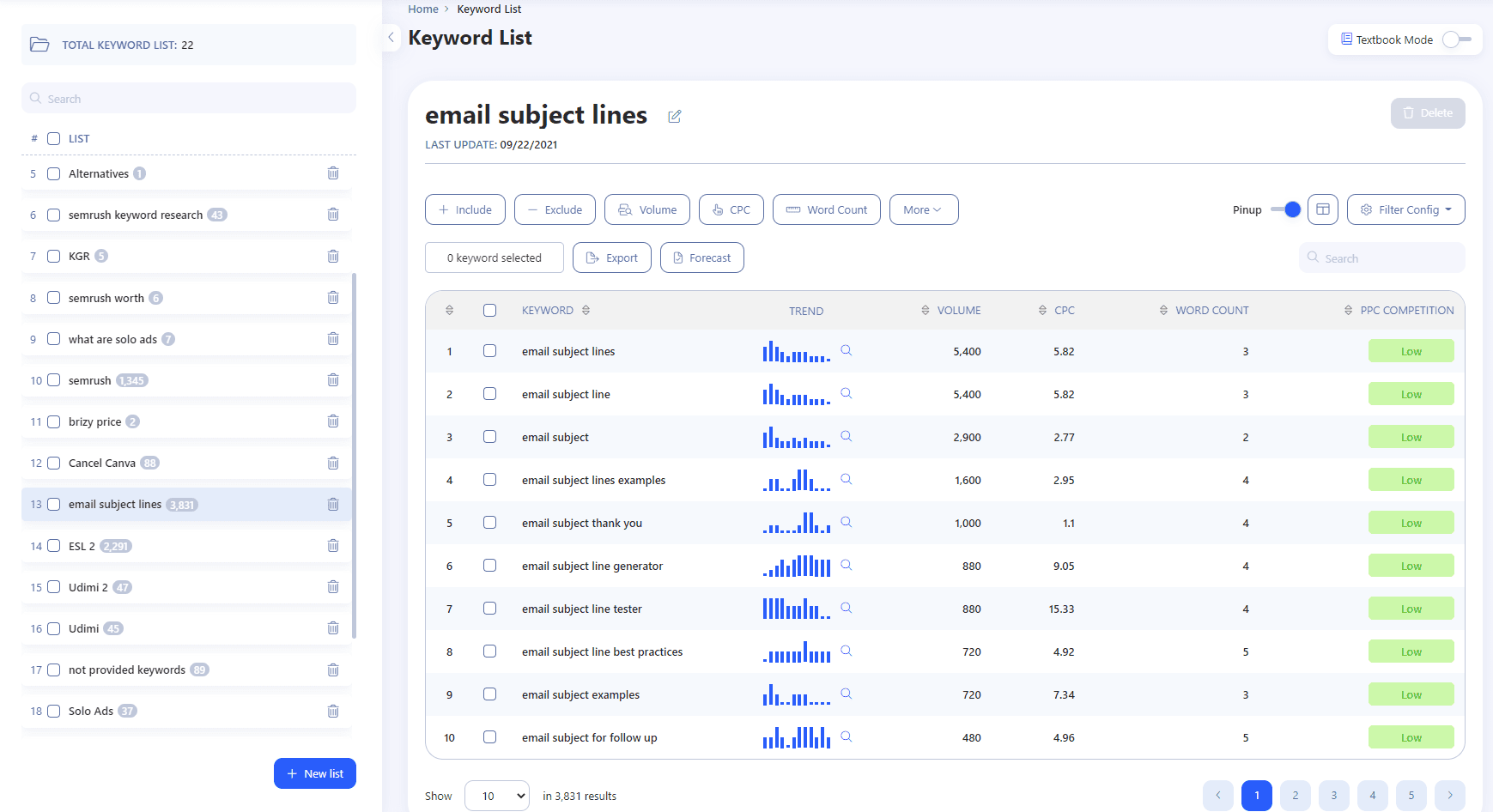This screenshot has width=1493, height=812.
Task: Check the email subject lines keyword row
Action: pos(489,351)
